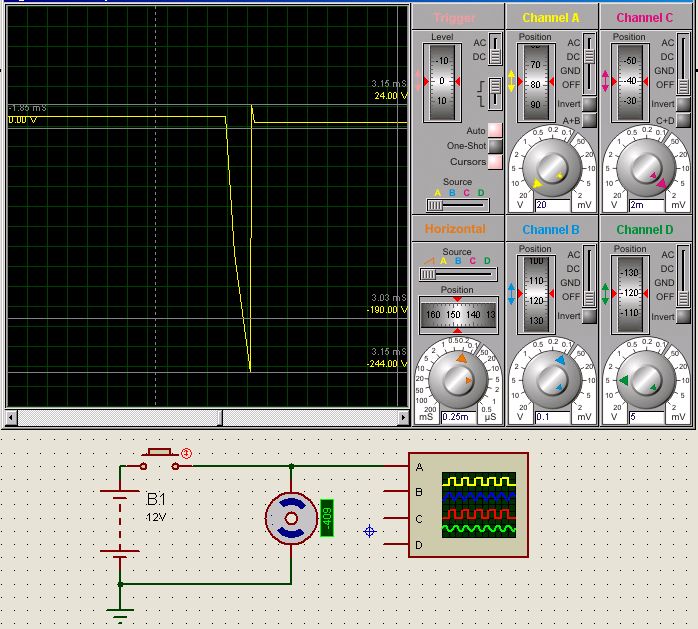This screenshot has width=698, height=629.
Task: Enable the trigger One-Shot mode
Action: coord(495,146)
